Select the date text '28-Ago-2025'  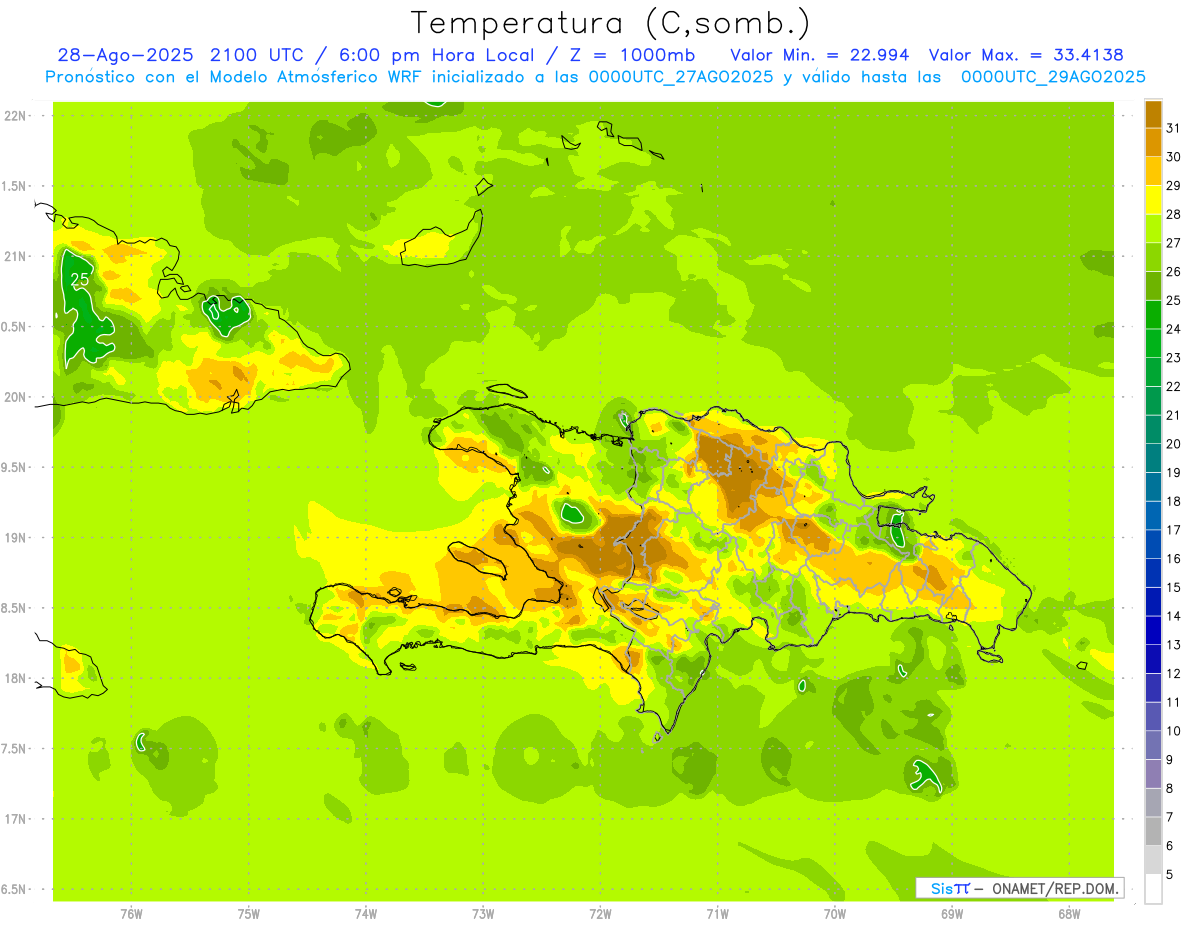pos(126,55)
